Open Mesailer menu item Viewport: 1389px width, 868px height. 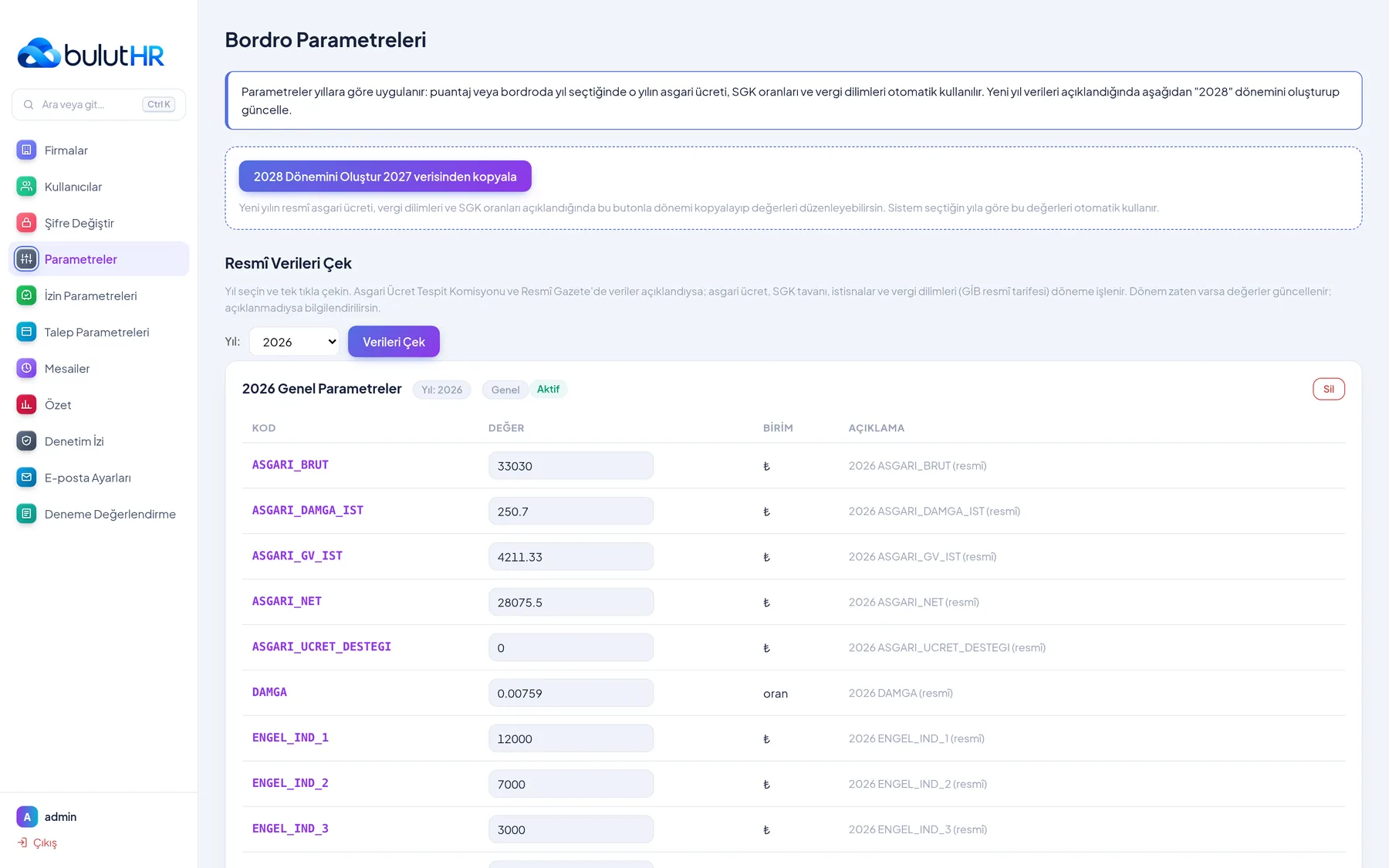[x=99, y=368]
